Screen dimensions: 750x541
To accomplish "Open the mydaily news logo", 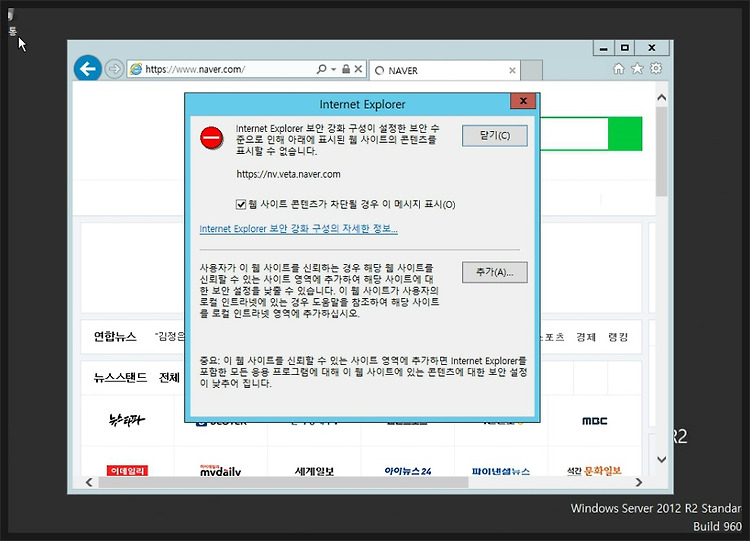I will point(221,471).
